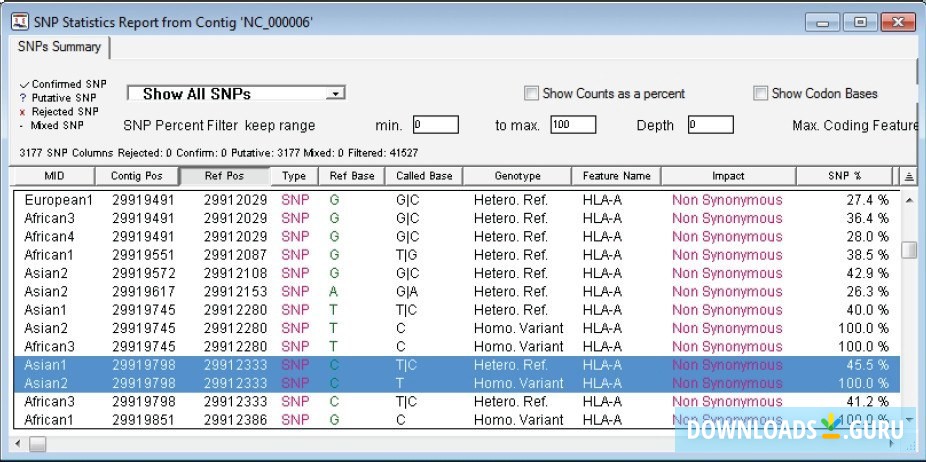The width and height of the screenshot is (926, 462).
Task: Click the min. percent filter input field
Action: pos(435,125)
